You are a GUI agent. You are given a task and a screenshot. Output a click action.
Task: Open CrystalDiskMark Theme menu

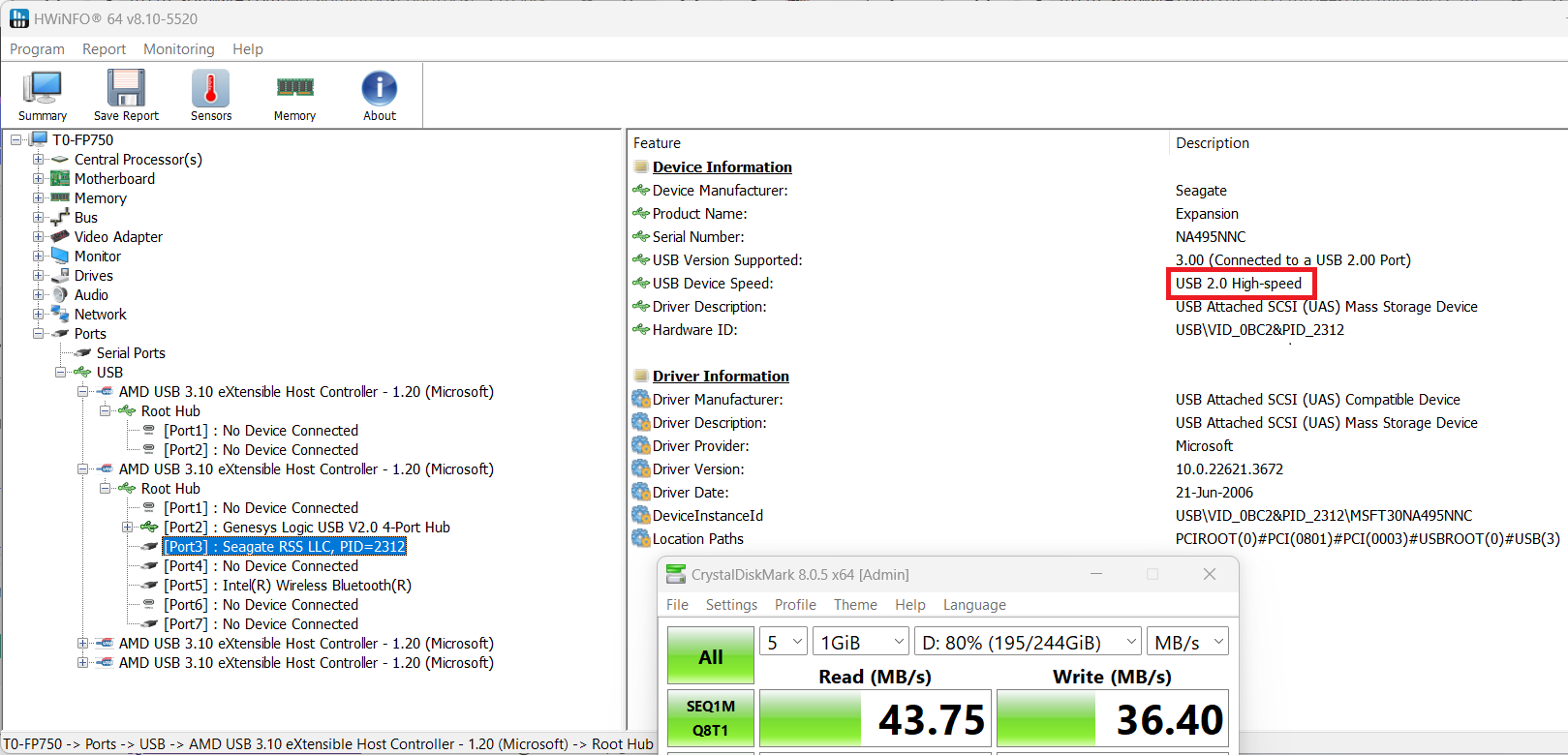(855, 605)
